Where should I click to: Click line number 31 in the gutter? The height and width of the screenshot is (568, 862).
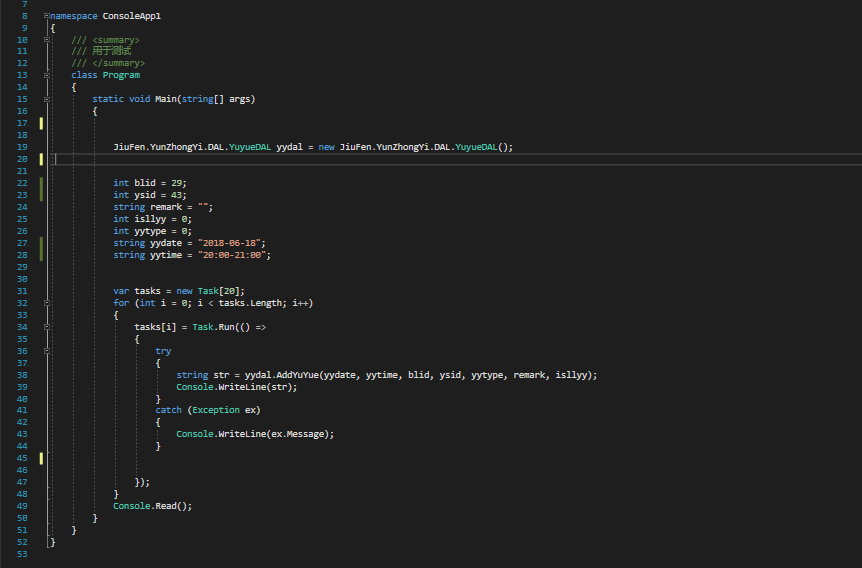pyautogui.click(x=22, y=291)
